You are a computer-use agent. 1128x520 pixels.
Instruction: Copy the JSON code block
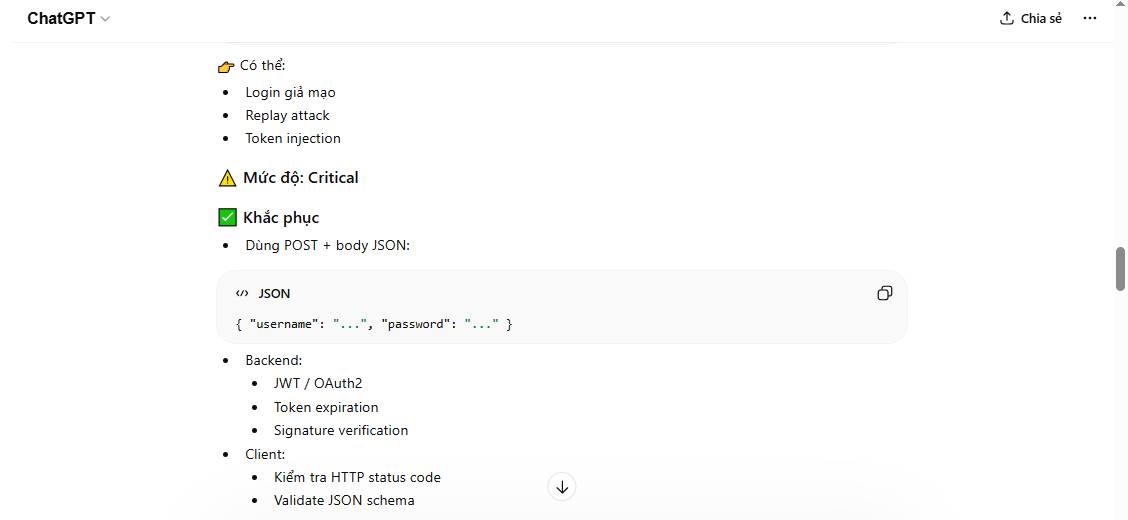click(x=884, y=293)
